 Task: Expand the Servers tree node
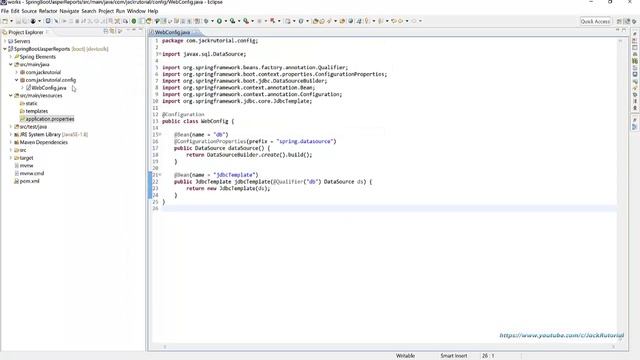[x=5, y=41]
